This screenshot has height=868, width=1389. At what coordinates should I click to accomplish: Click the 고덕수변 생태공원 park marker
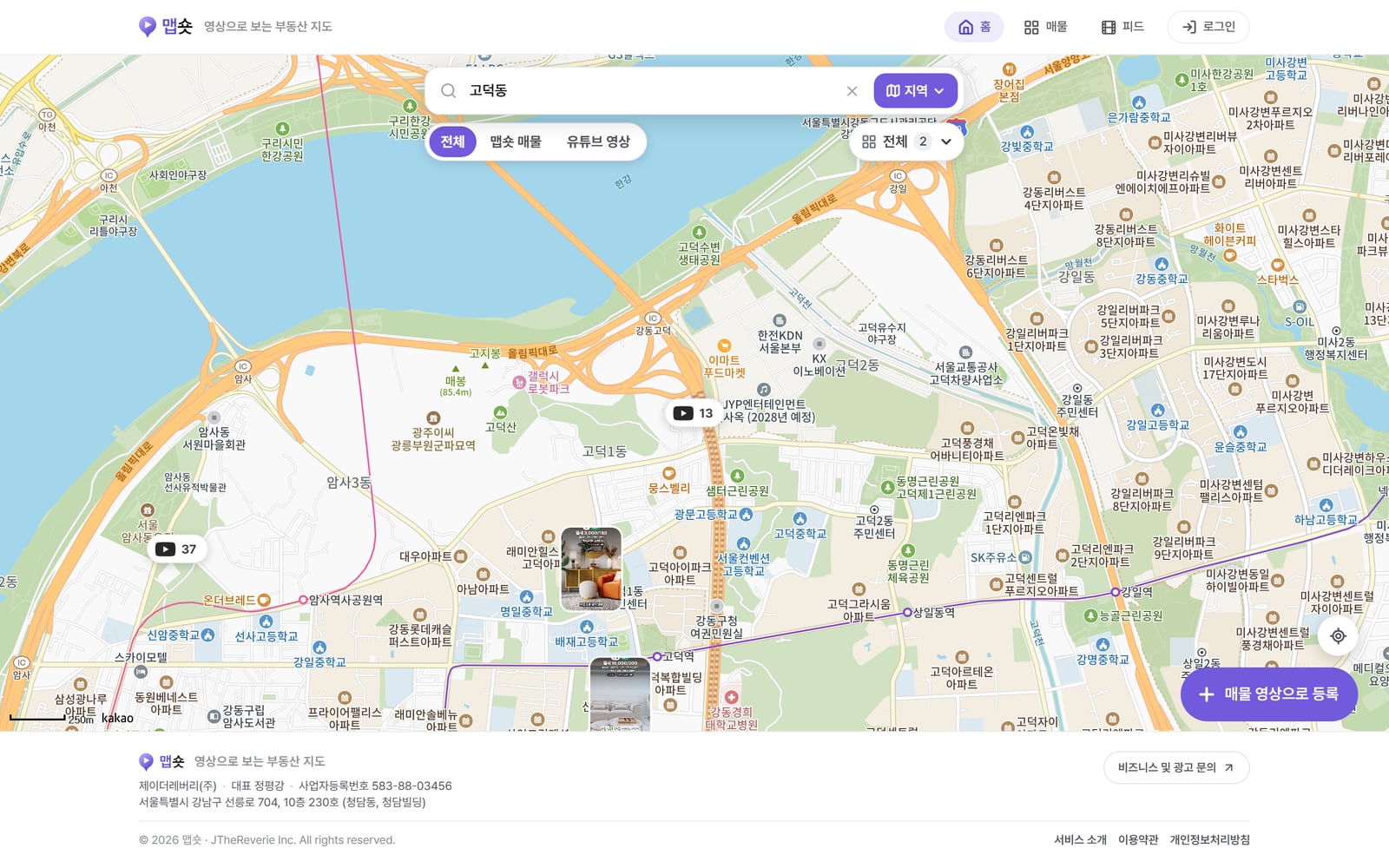[x=697, y=232]
